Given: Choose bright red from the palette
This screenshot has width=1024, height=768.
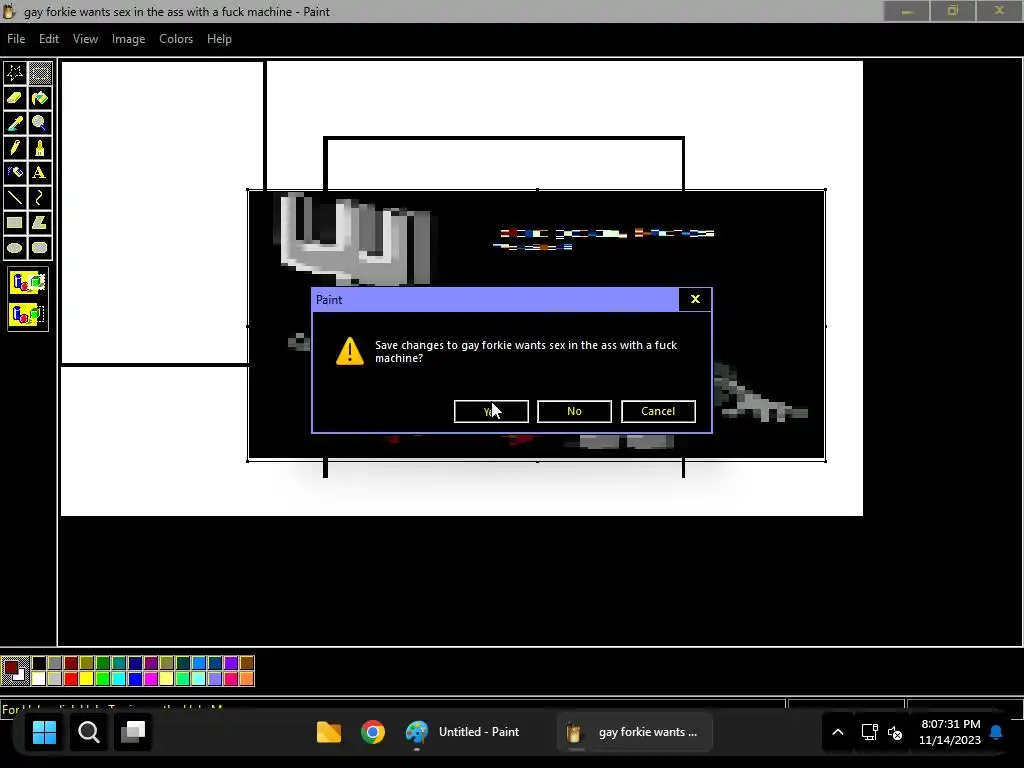Looking at the screenshot, I should pyautogui.click(x=71, y=679).
